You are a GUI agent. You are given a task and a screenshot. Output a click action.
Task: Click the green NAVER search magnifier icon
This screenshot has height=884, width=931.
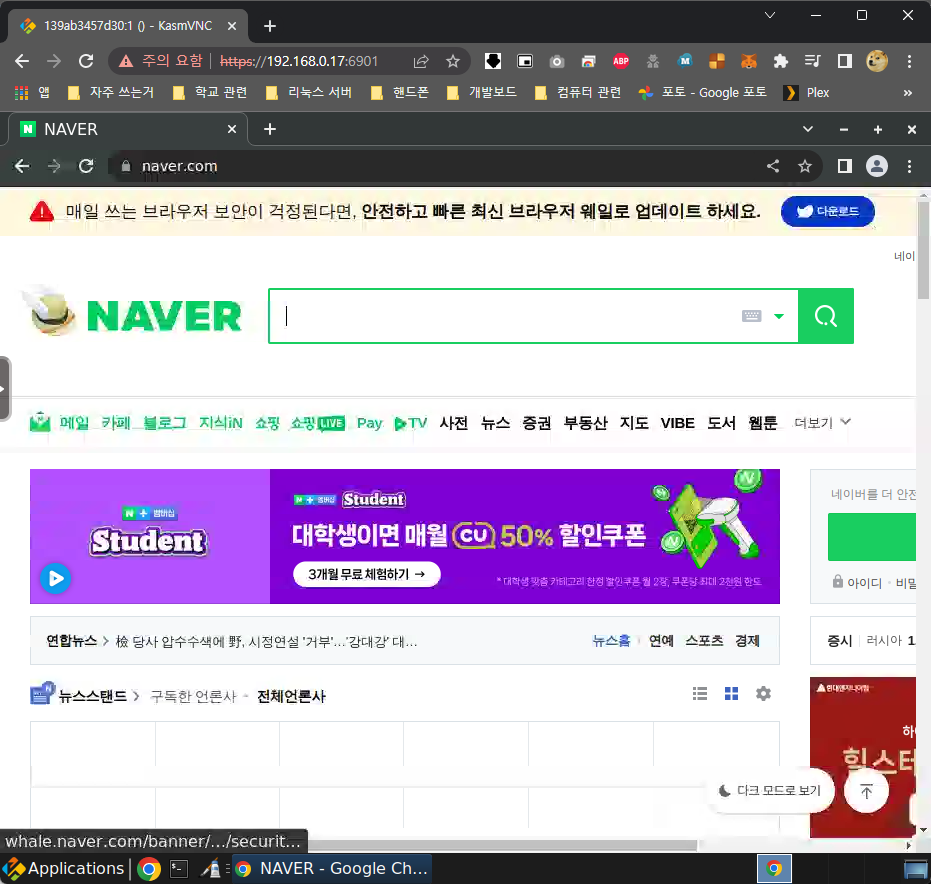[x=825, y=316]
